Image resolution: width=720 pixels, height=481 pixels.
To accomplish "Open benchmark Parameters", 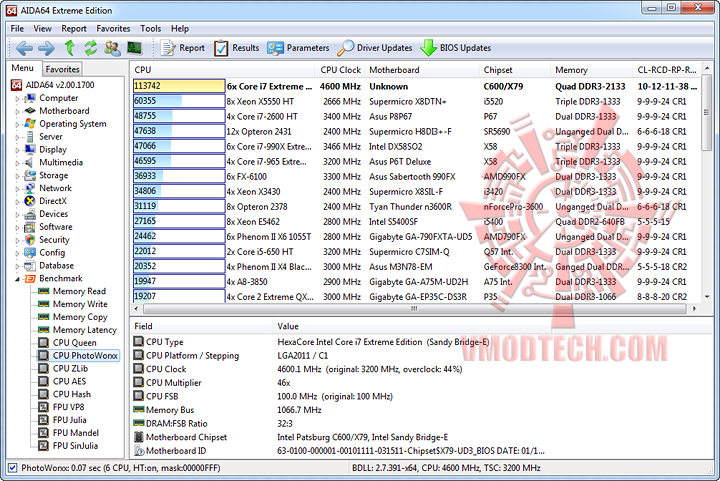I will coord(298,48).
